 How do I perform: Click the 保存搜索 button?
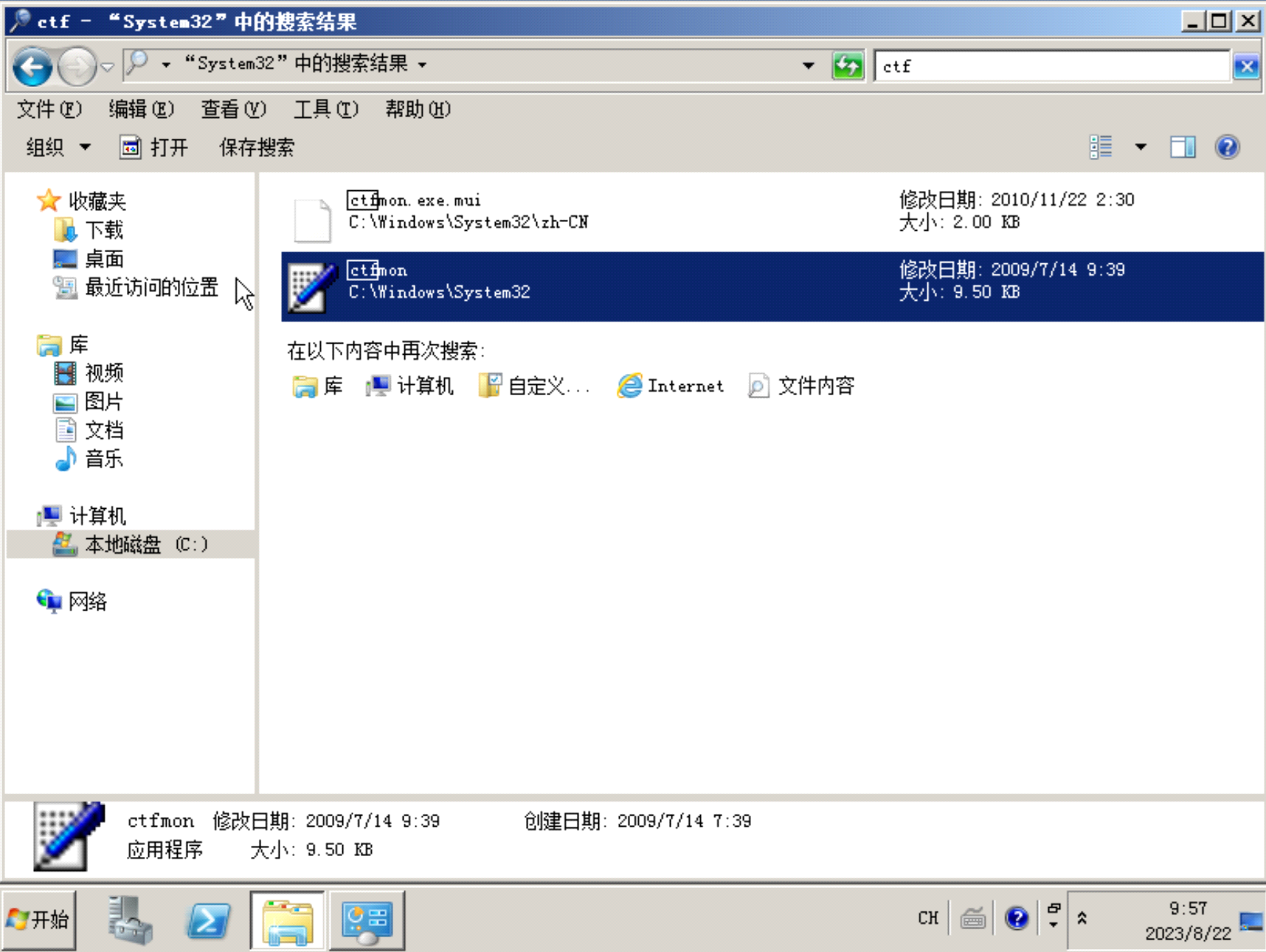pos(257,147)
